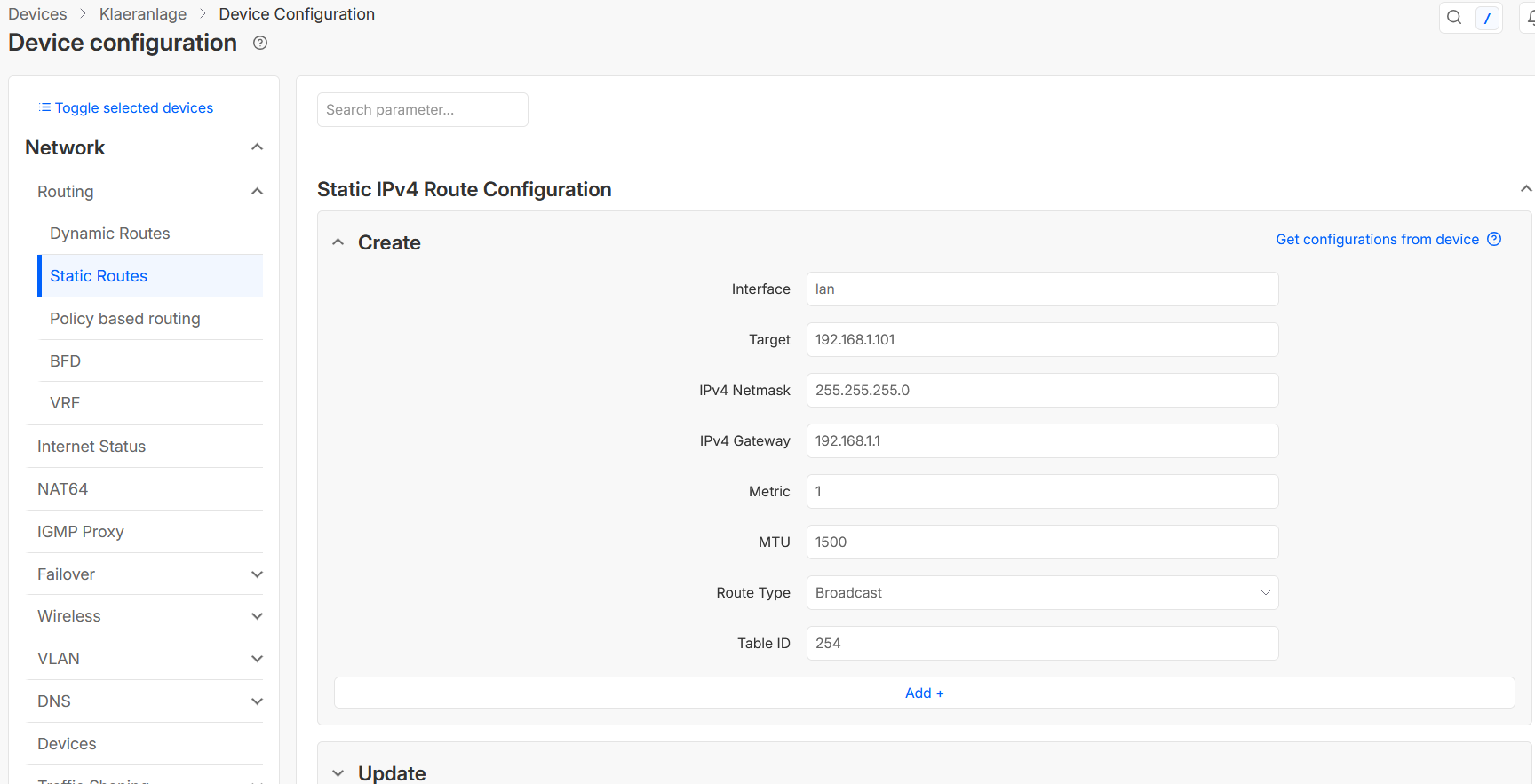Navigate to Klaeranlage breadcrumb
Viewport: 1535px width, 784px height.
[x=143, y=14]
